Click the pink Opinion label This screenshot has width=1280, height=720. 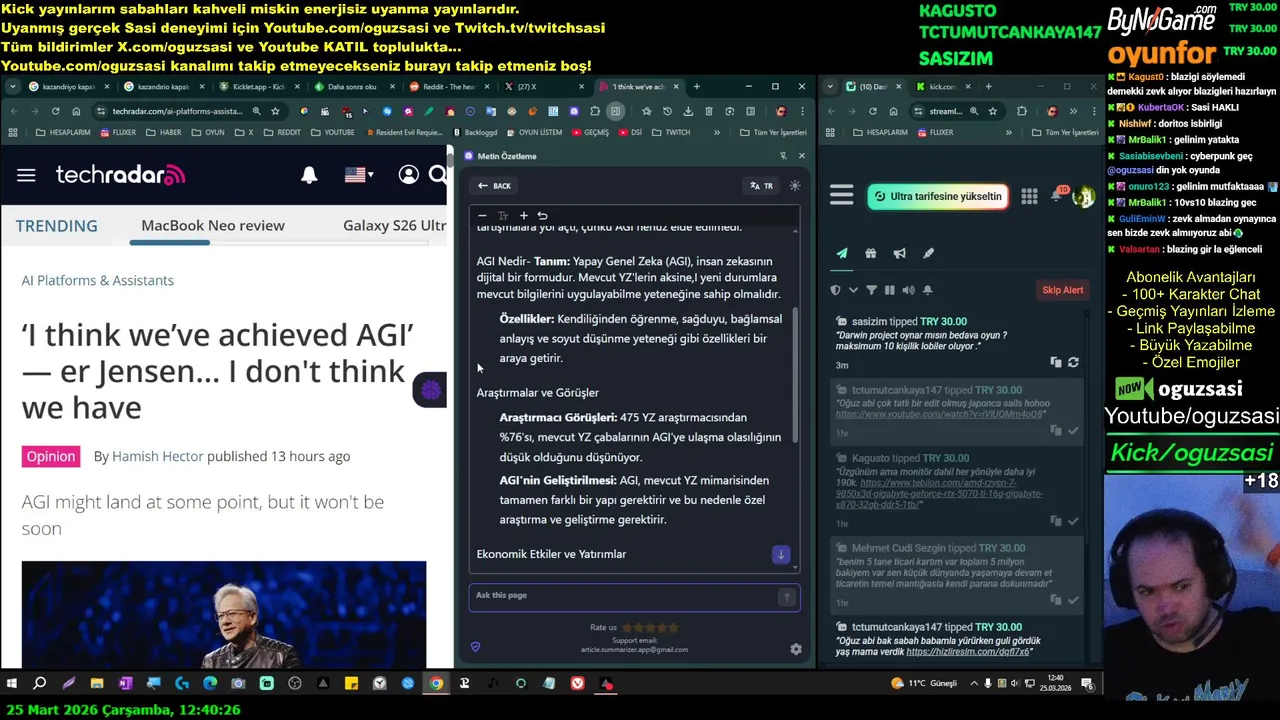tap(50, 456)
